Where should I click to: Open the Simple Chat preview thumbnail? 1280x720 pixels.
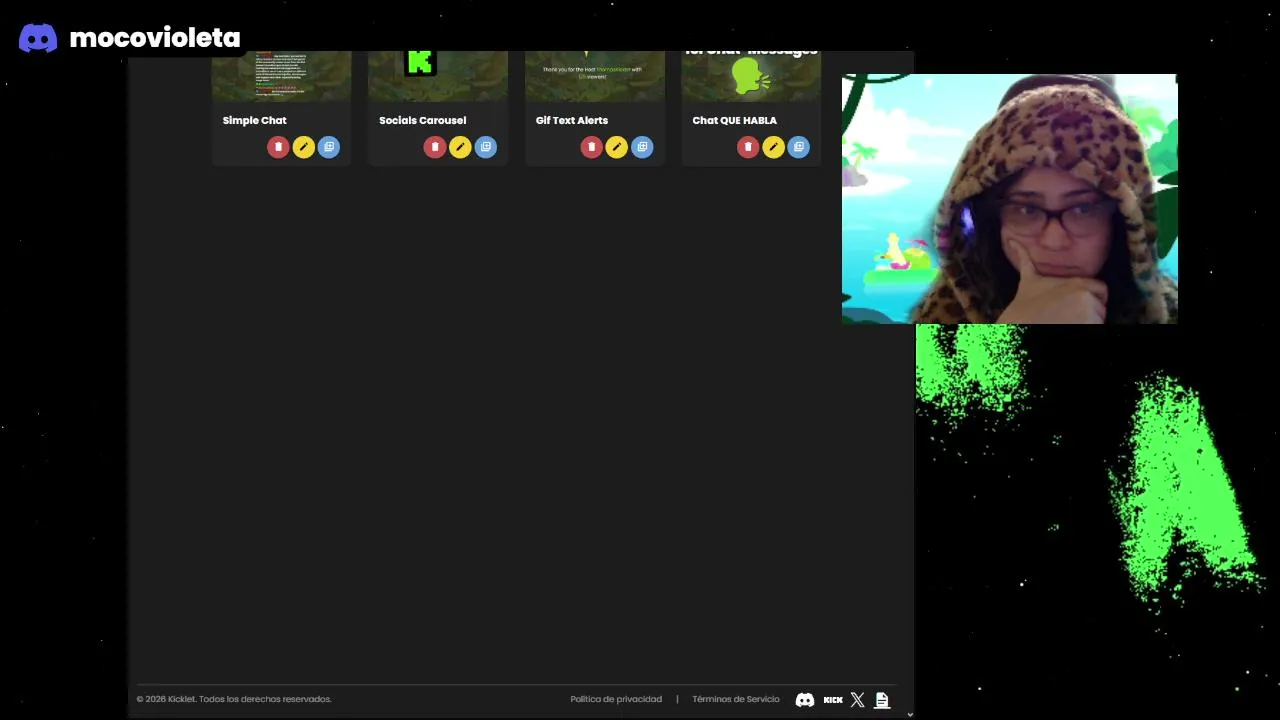tap(281, 76)
